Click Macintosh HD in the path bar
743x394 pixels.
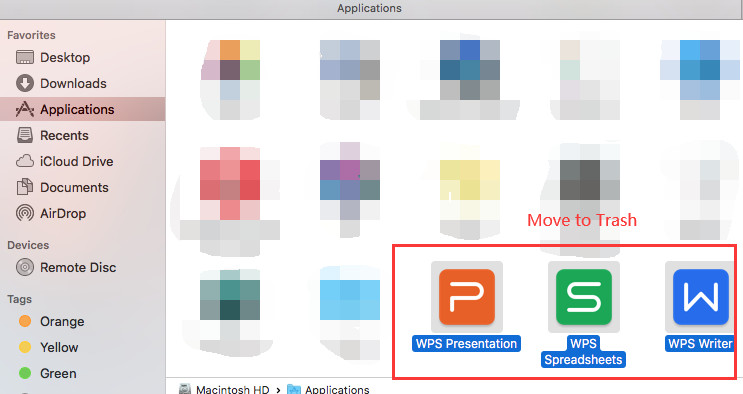click(224, 390)
